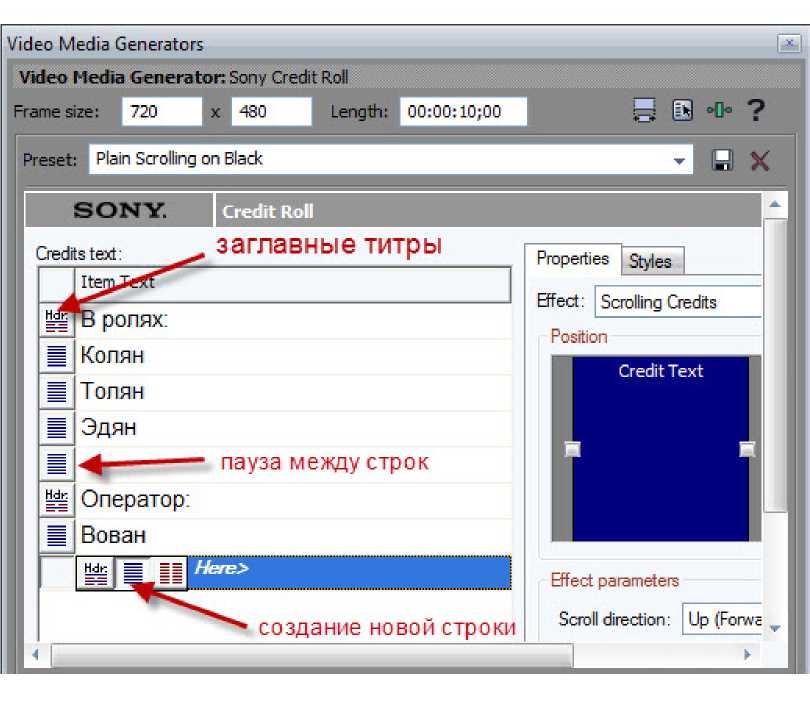This screenshot has height=701, width=810.
Task: Click the Replace Plug-In green icon
Action: coord(719,110)
